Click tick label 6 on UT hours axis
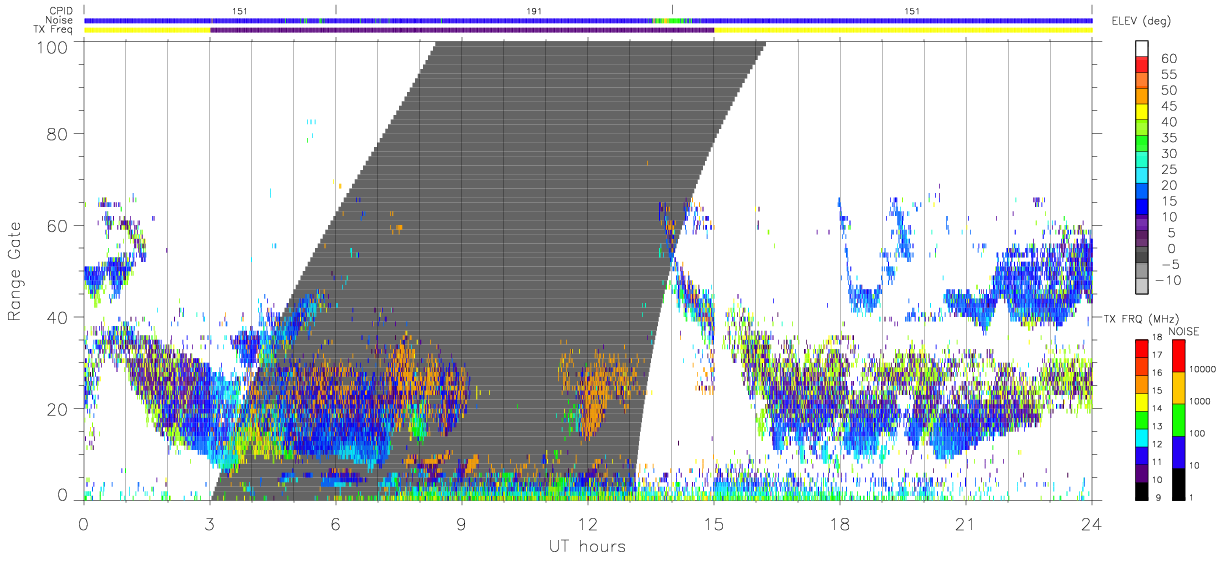This screenshot has width=1228, height=567. pyautogui.click(x=336, y=523)
